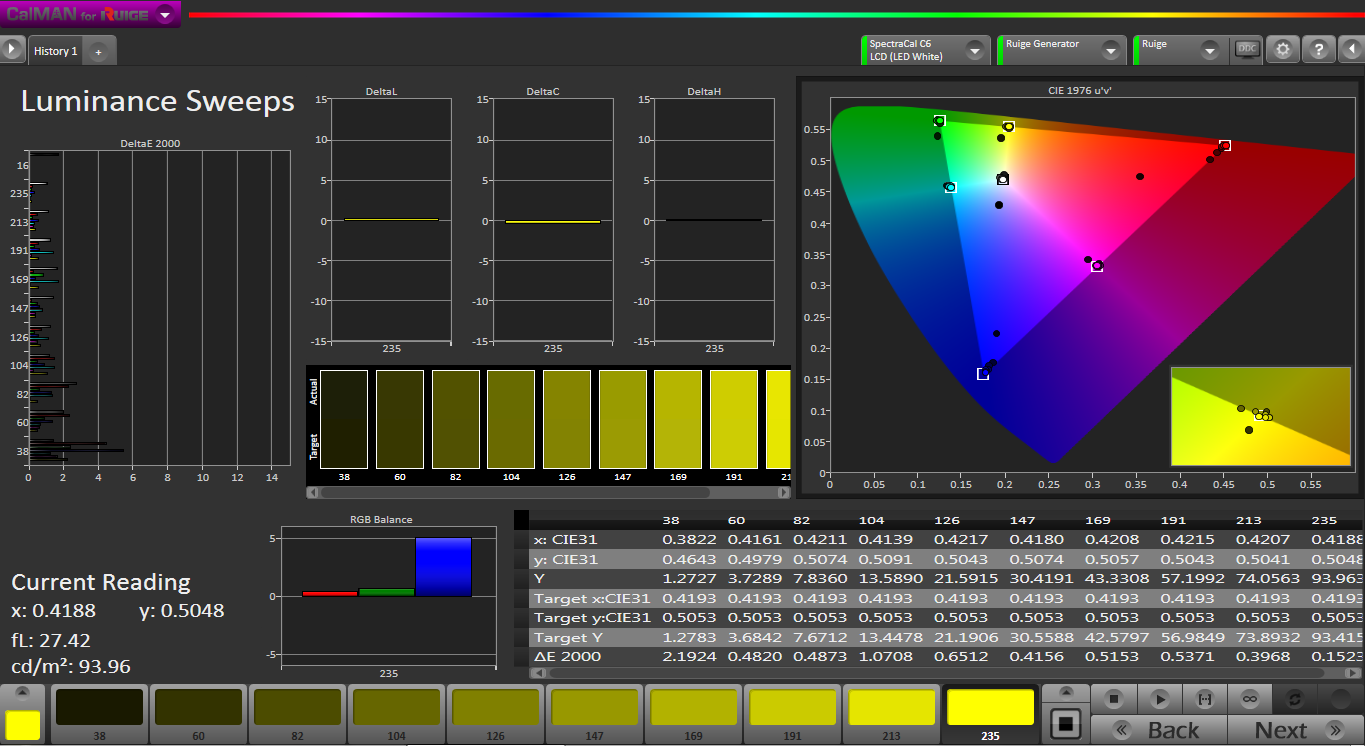Click the single-step read bracket icon
Screen dimensions: 1365x746
[x=1204, y=699]
